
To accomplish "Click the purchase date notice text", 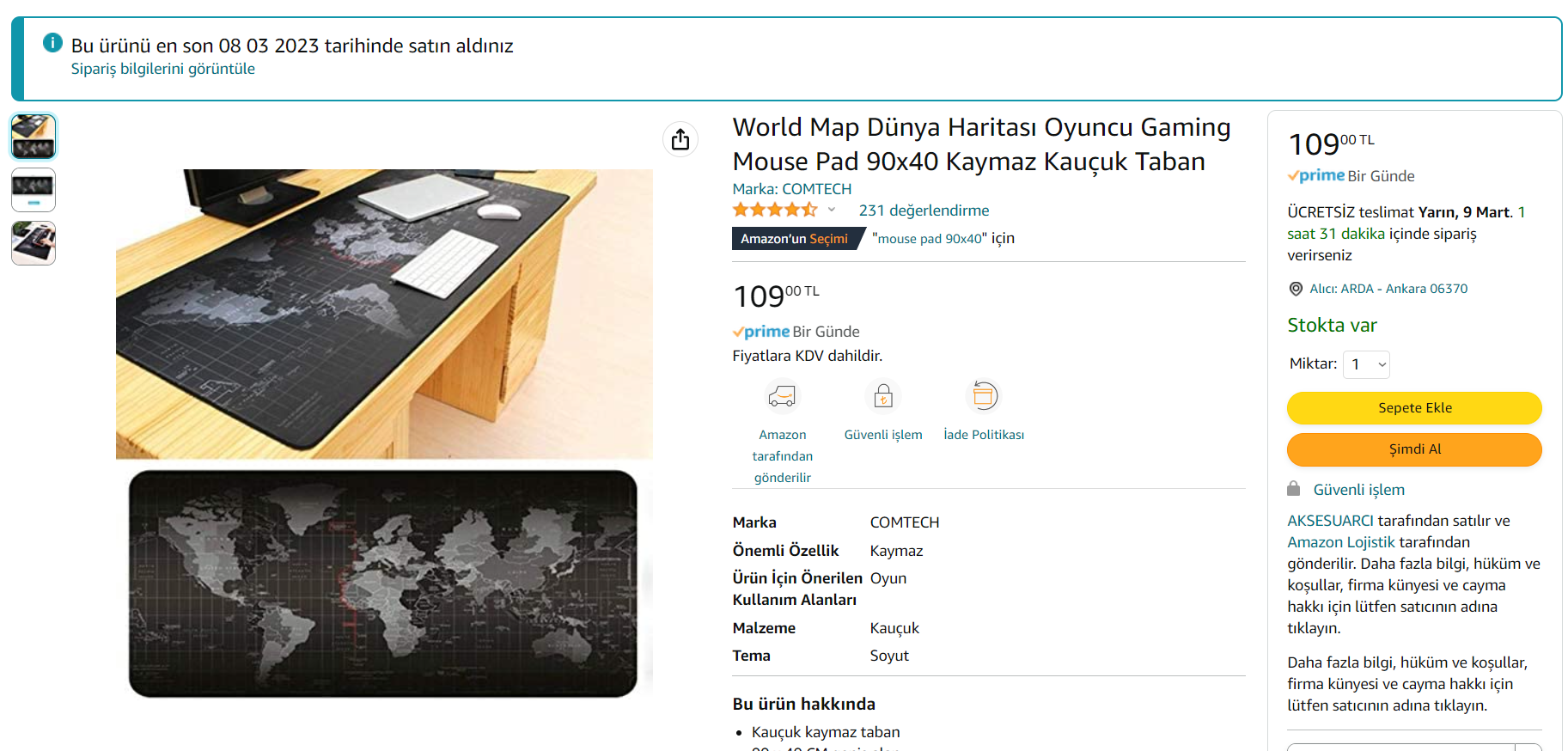I will coord(292,46).
